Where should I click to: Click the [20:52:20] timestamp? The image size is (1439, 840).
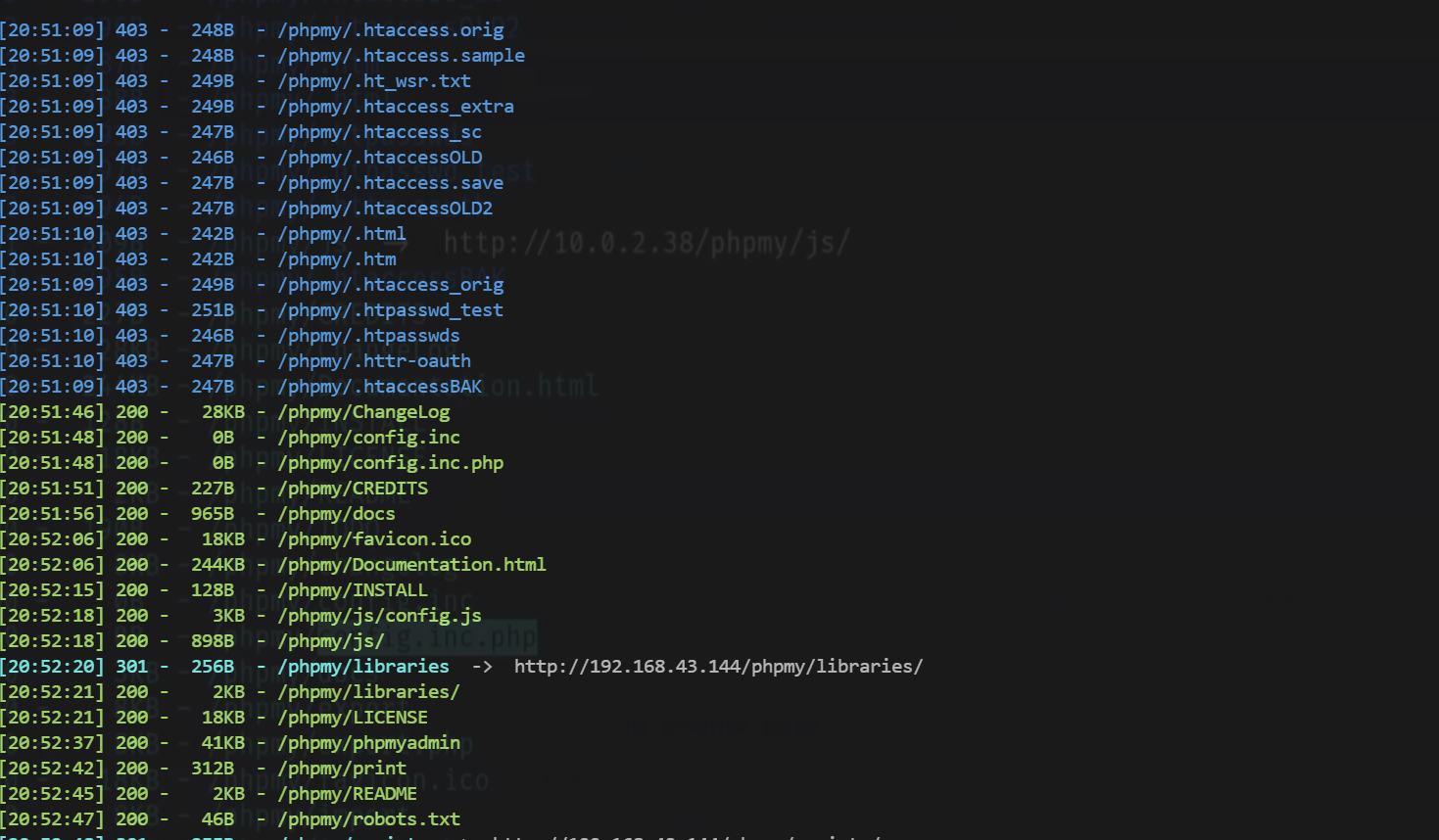[x=52, y=667]
